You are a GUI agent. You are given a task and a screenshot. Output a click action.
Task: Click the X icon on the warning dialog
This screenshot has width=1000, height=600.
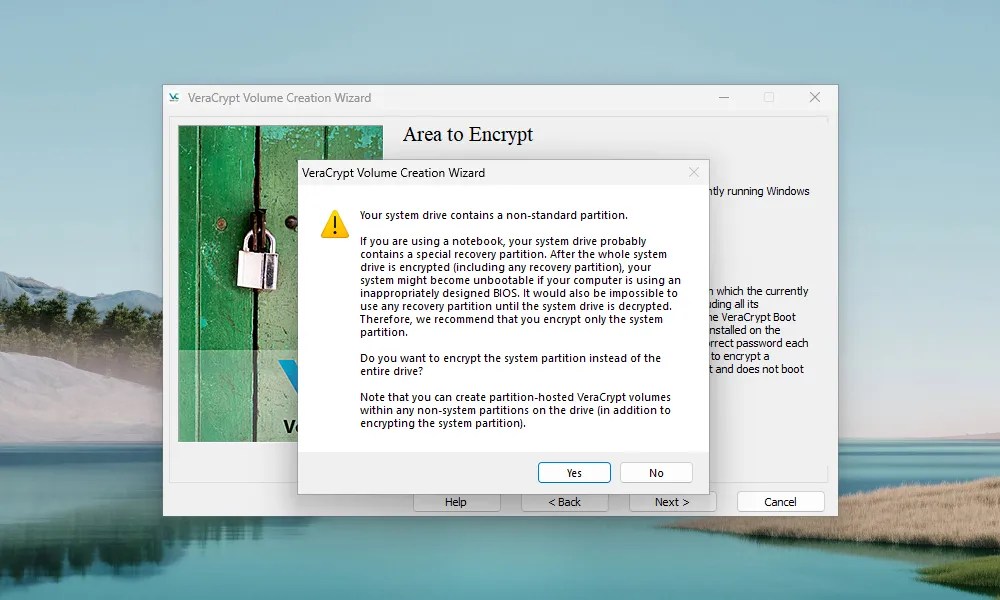694,172
